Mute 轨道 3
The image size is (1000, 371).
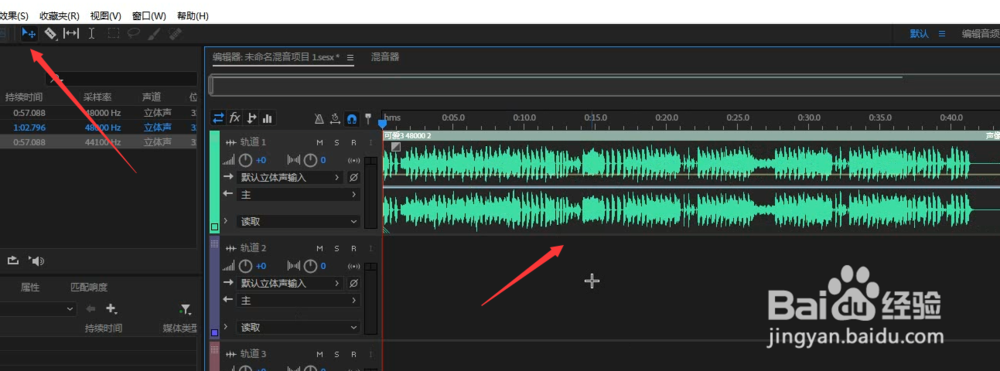point(320,354)
